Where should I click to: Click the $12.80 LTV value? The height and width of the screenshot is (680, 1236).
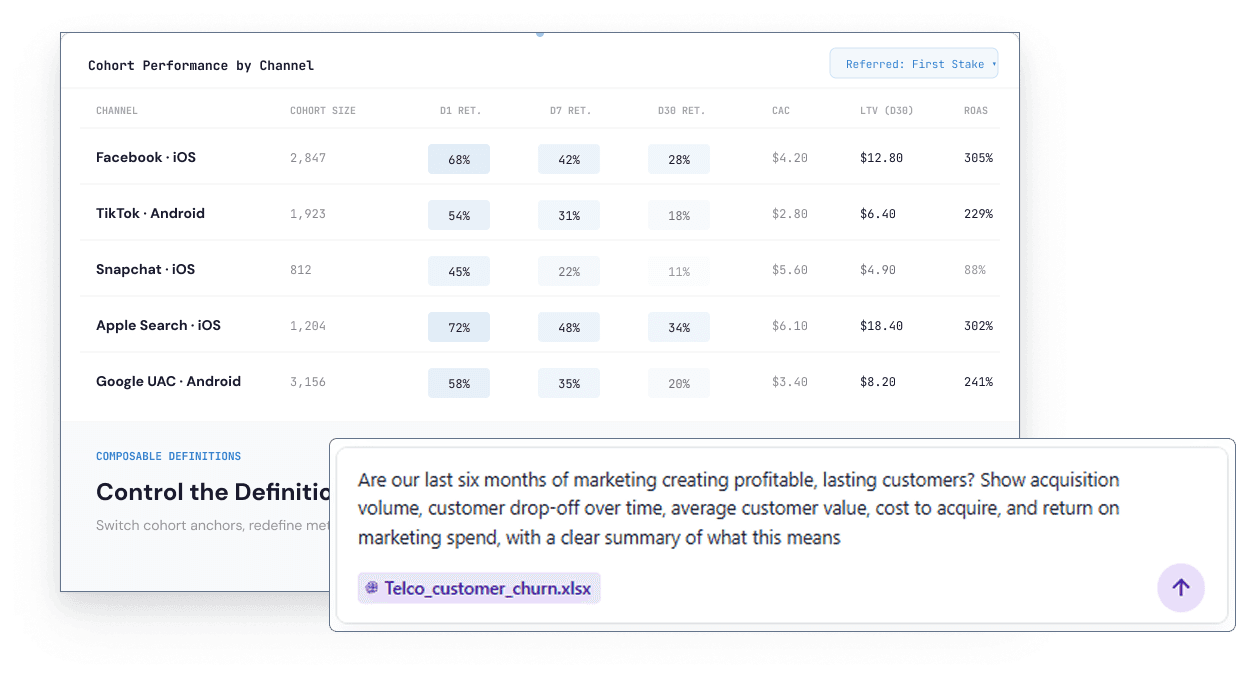tap(881, 158)
